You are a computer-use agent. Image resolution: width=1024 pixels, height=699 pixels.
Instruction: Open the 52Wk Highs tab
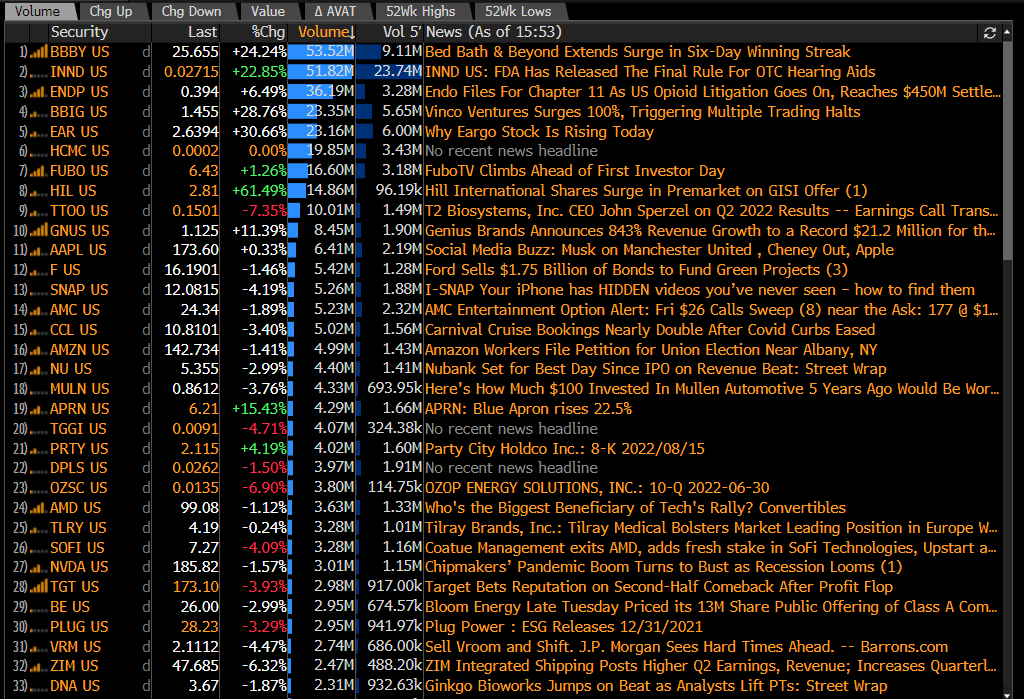(x=421, y=11)
